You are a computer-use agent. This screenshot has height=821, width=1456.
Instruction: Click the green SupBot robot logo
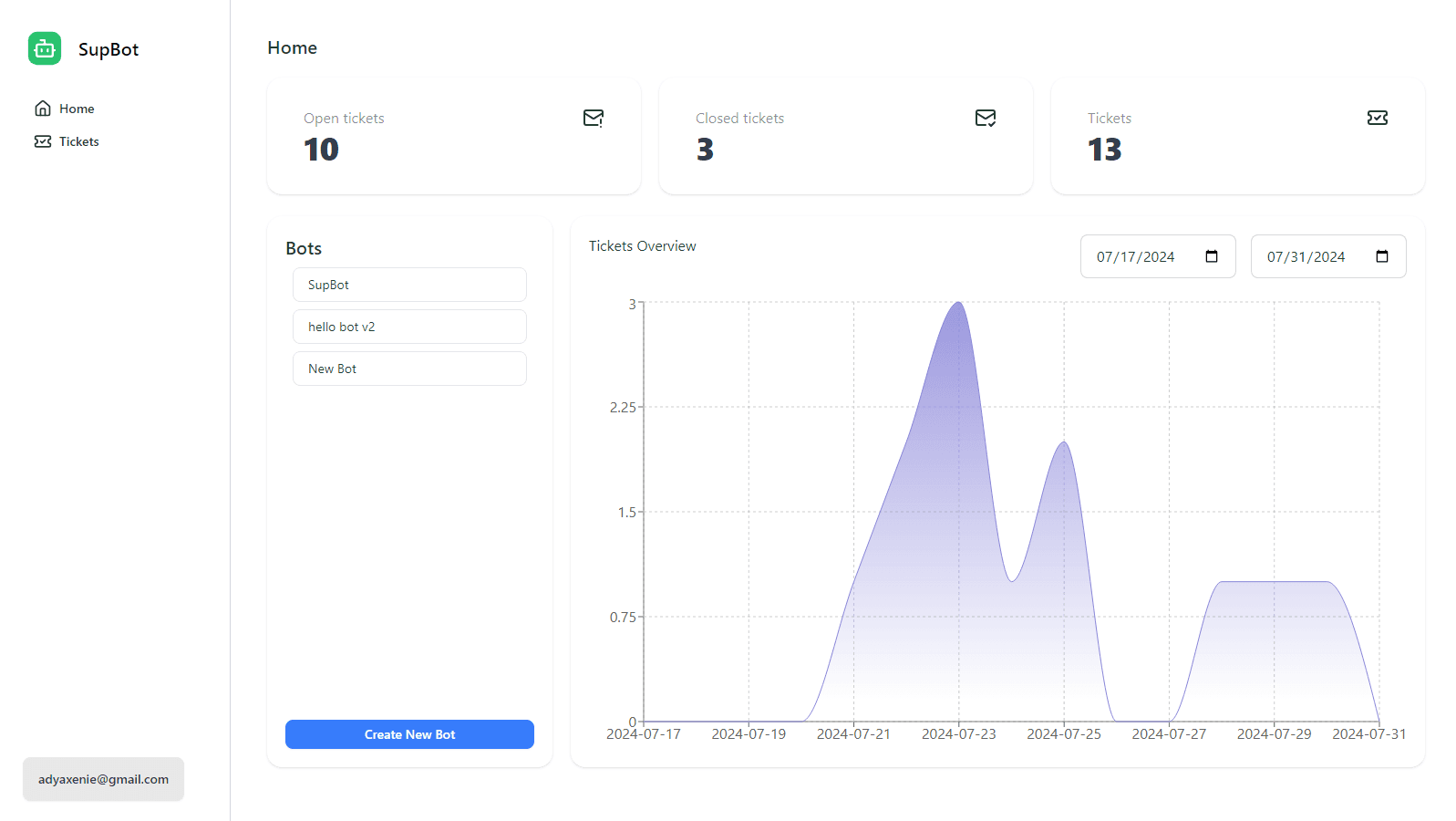pyautogui.click(x=45, y=48)
